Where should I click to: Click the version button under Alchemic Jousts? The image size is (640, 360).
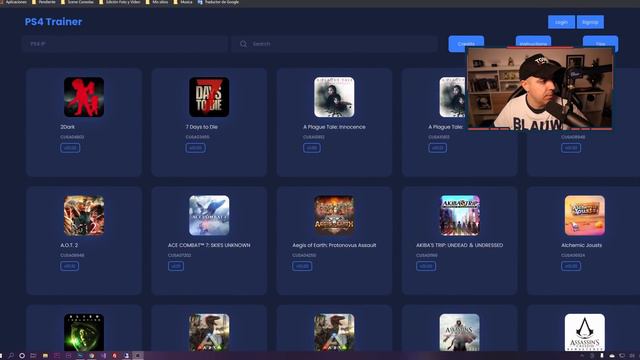click(571, 266)
